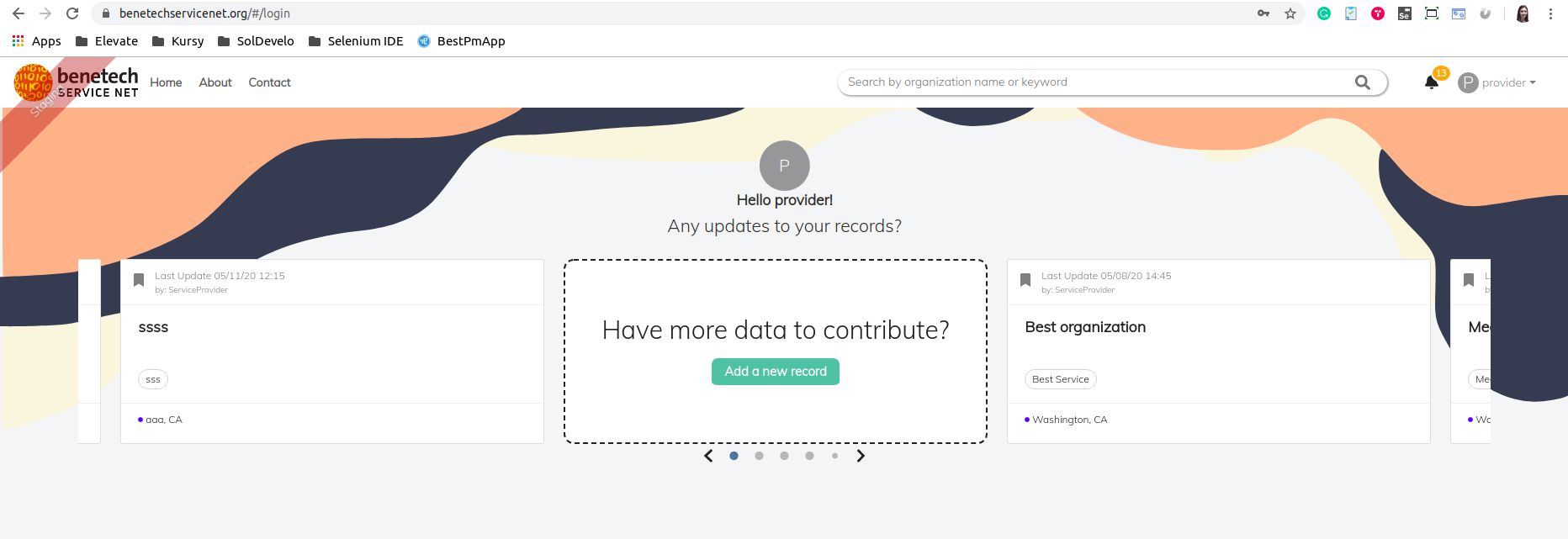Advance the carousel with the right arrow

(860, 455)
